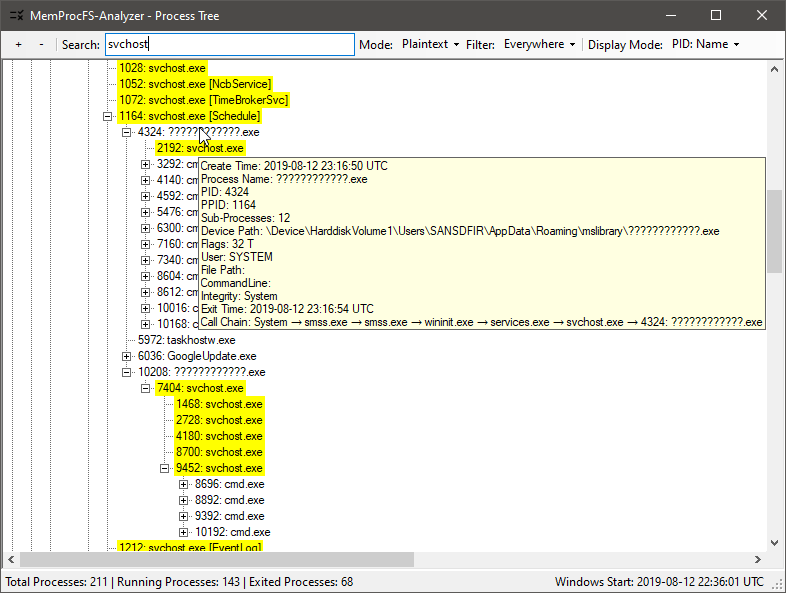The width and height of the screenshot is (786, 593).
Task: Collapse the 7404 svchost.exe node
Action: tap(146, 388)
